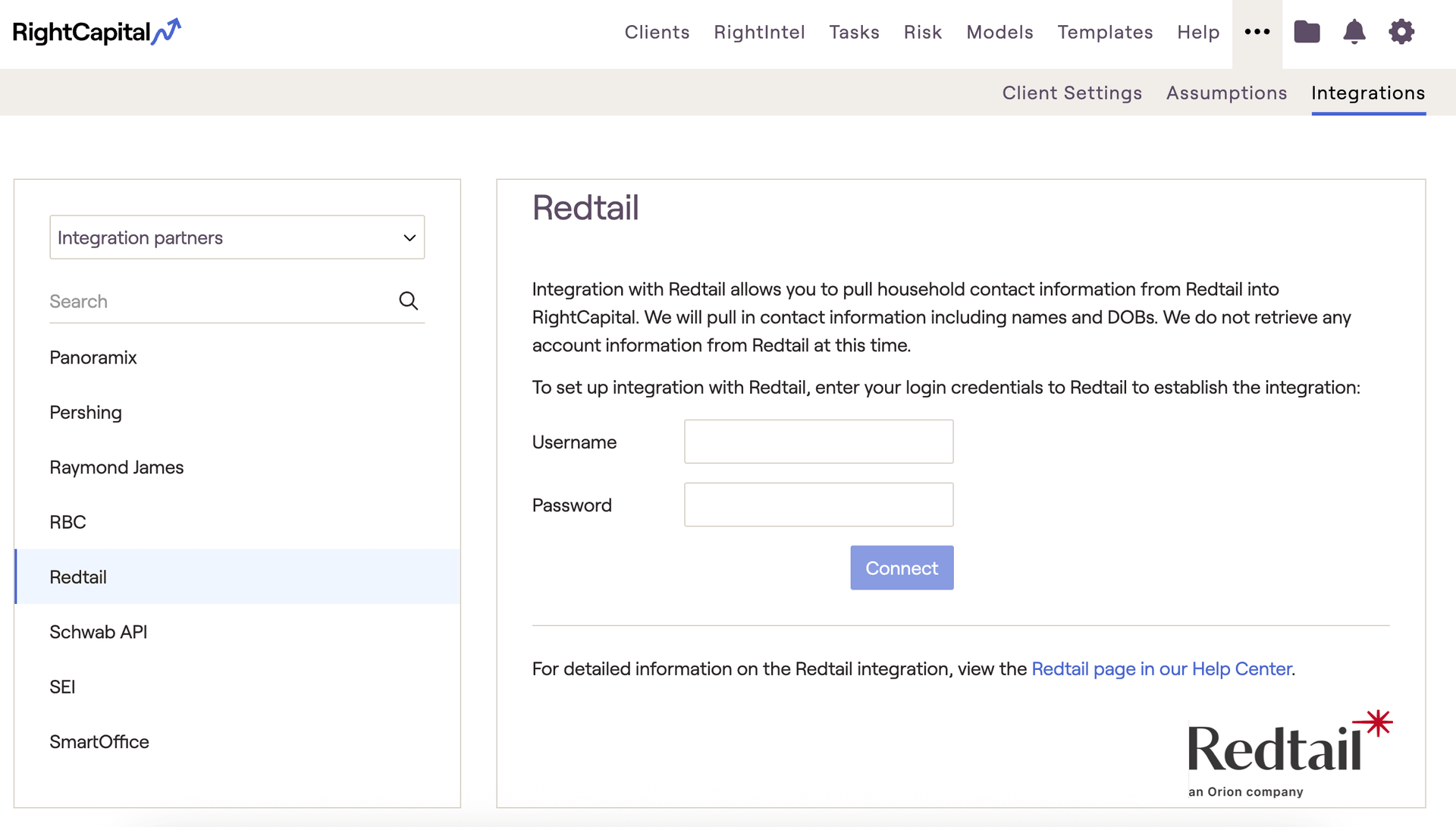The image size is (1456, 827).
Task: Open the notifications bell
Action: click(1354, 32)
